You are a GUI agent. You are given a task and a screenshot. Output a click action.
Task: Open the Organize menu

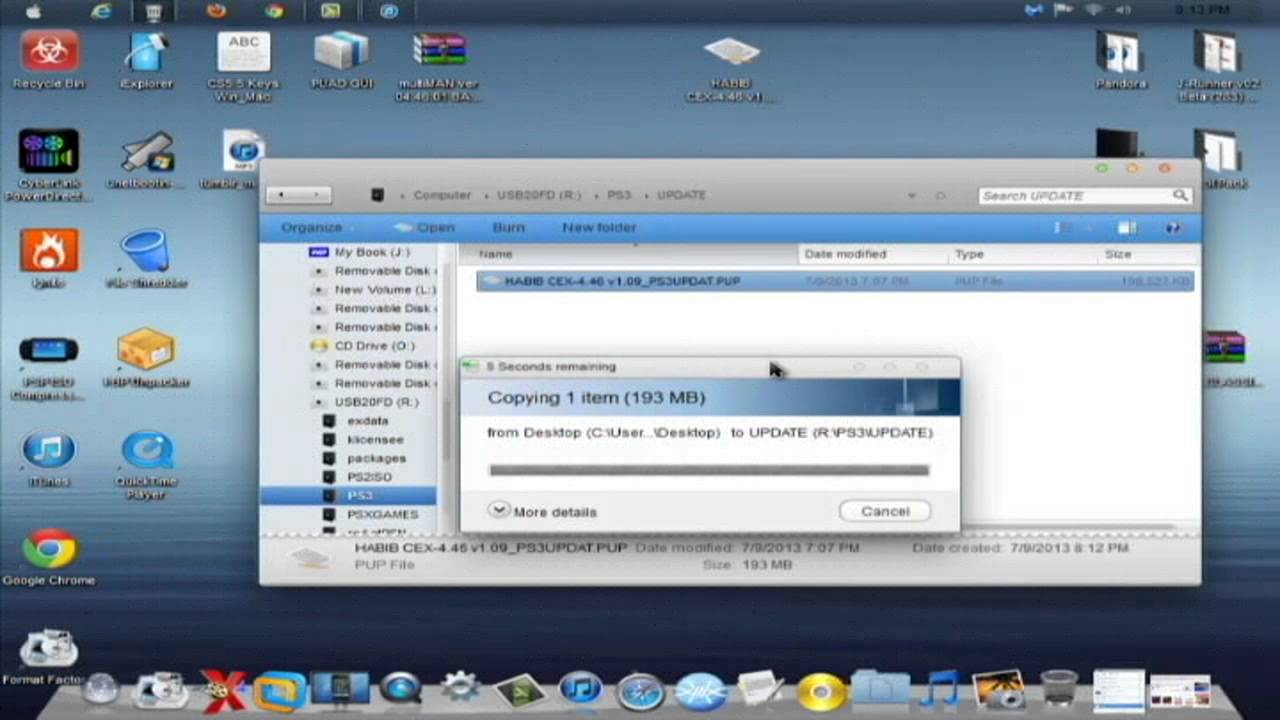click(x=318, y=228)
